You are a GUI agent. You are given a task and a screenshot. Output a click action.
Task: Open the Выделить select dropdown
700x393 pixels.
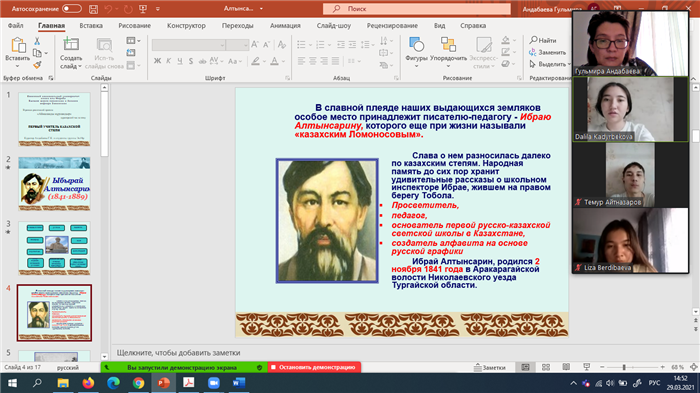tap(550, 64)
